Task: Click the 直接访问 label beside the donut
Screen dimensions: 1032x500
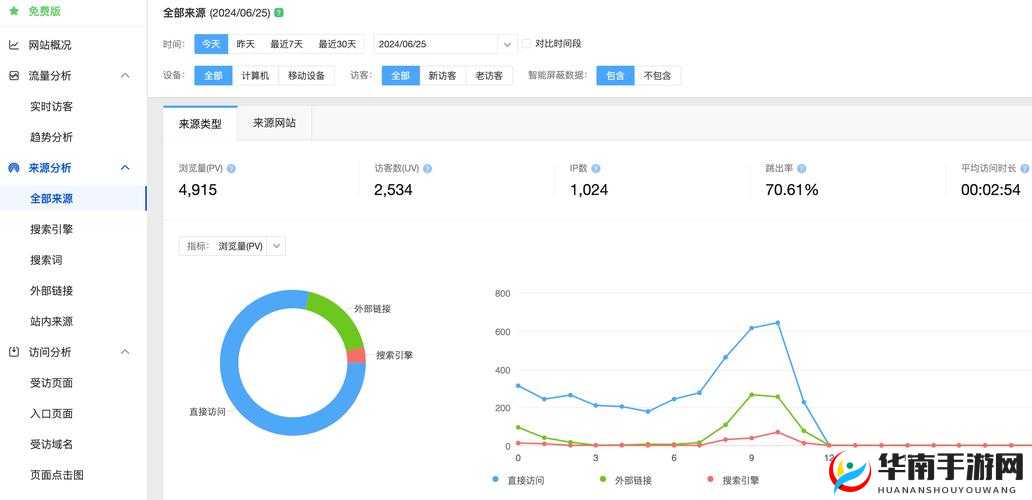Action: point(207,412)
